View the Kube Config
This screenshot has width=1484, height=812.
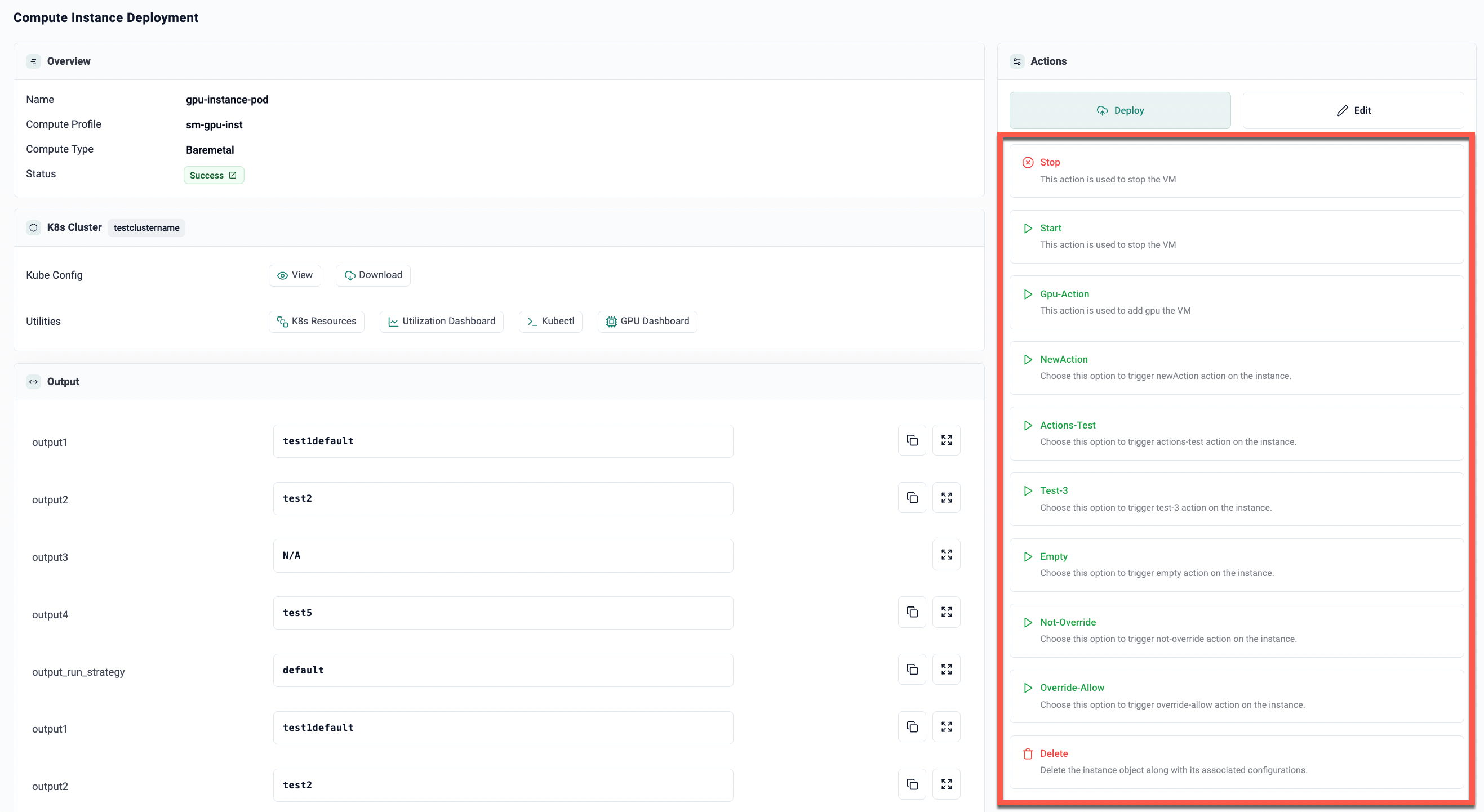[295, 275]
